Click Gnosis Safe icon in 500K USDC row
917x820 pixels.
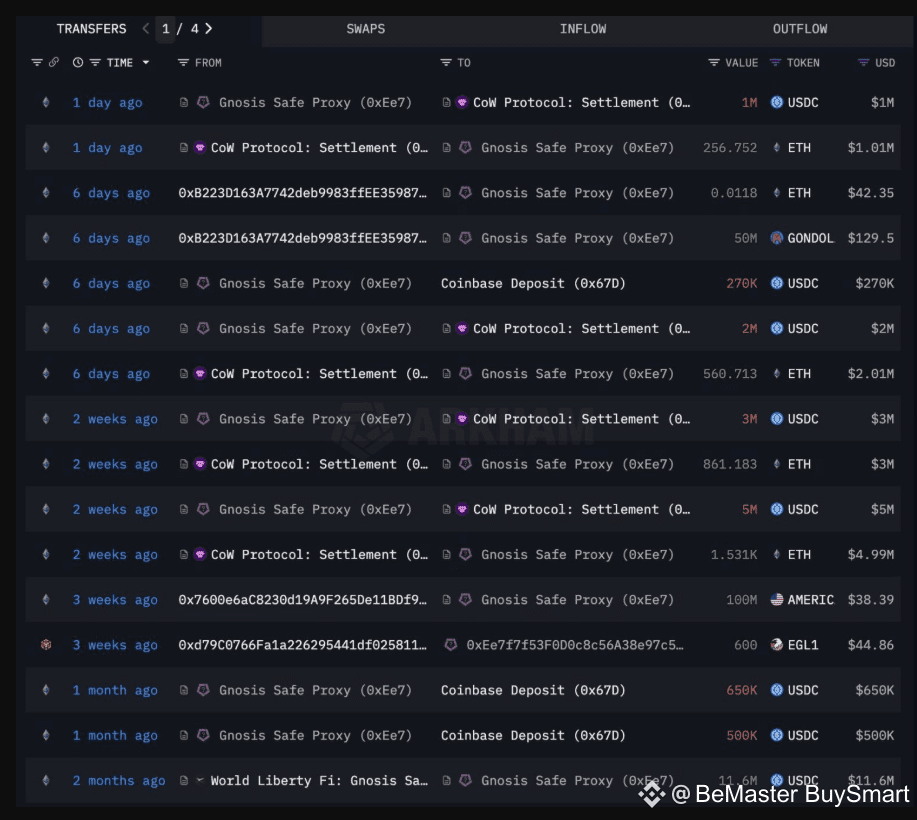(203, 735)
